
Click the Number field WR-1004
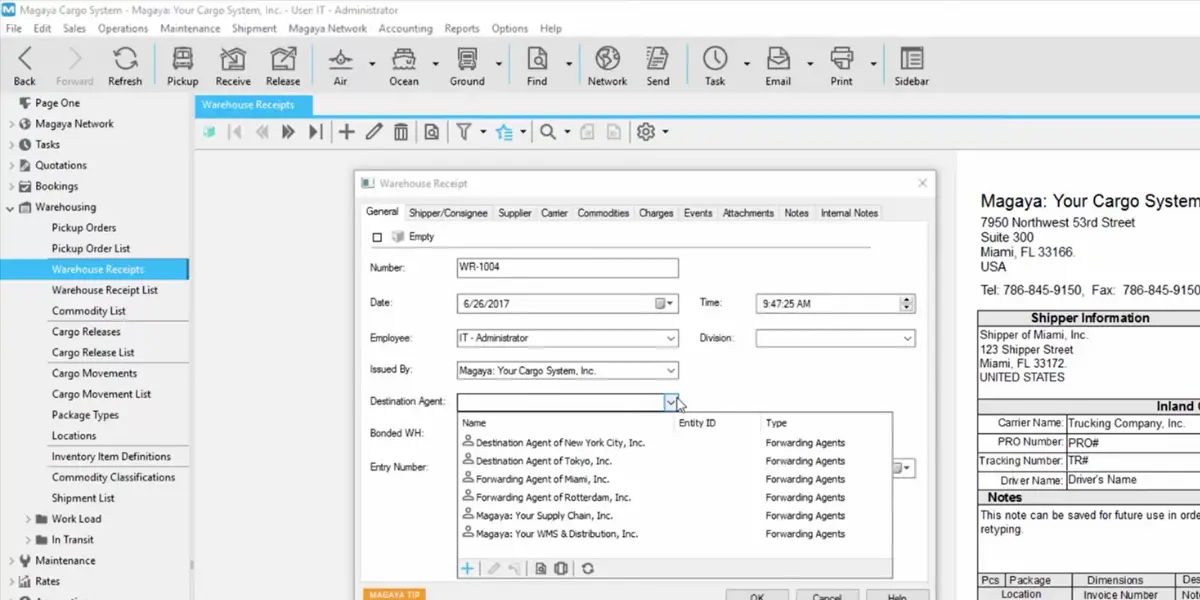567,268
